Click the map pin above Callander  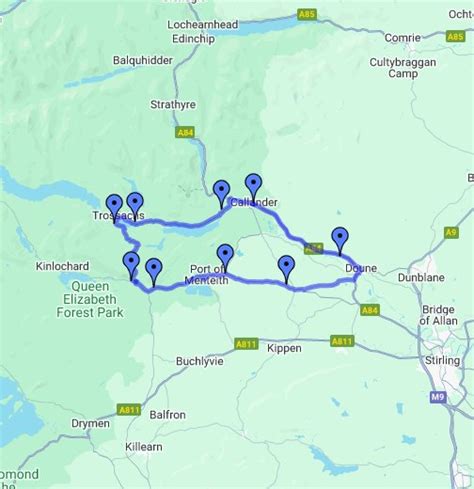click(x=253, y=188)
